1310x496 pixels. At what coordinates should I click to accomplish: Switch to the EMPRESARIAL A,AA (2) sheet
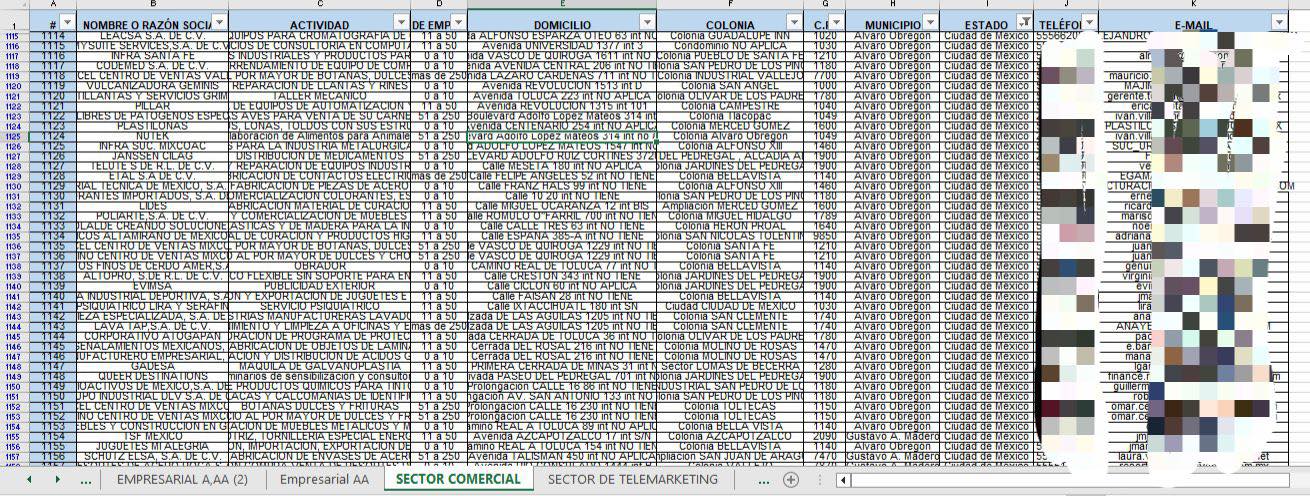coord(182,480)
